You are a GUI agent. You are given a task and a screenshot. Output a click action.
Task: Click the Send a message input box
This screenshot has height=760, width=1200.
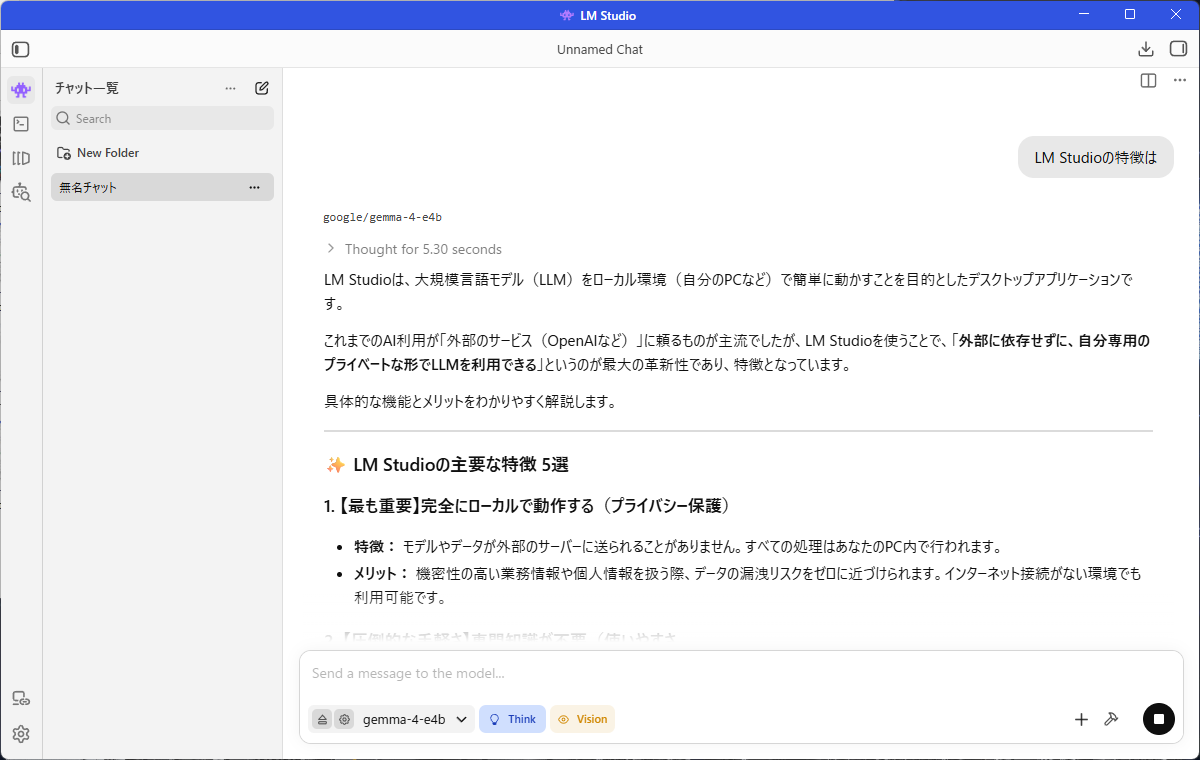(740, 674)
